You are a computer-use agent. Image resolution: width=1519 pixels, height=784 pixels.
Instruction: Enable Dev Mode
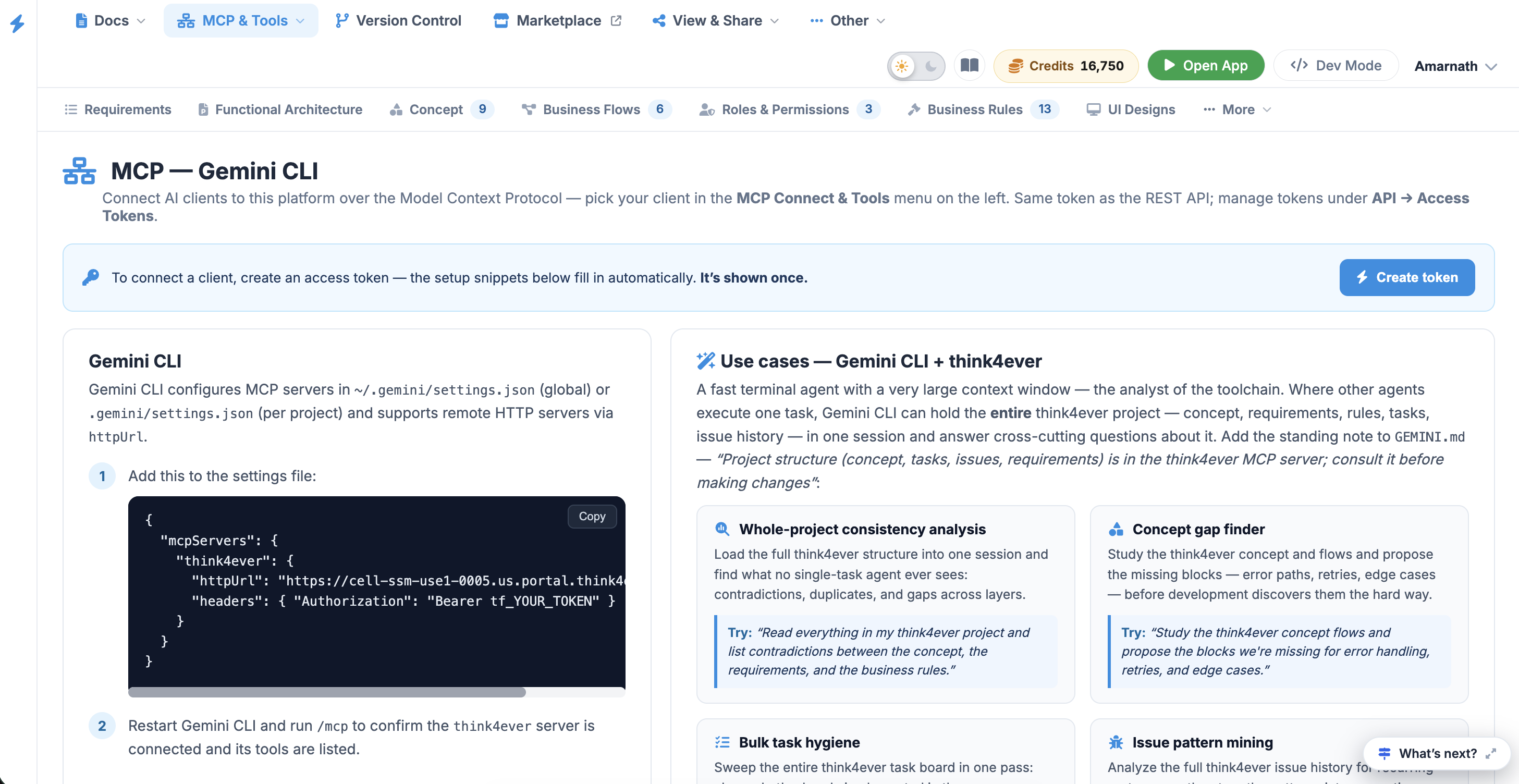(1336, 66)
